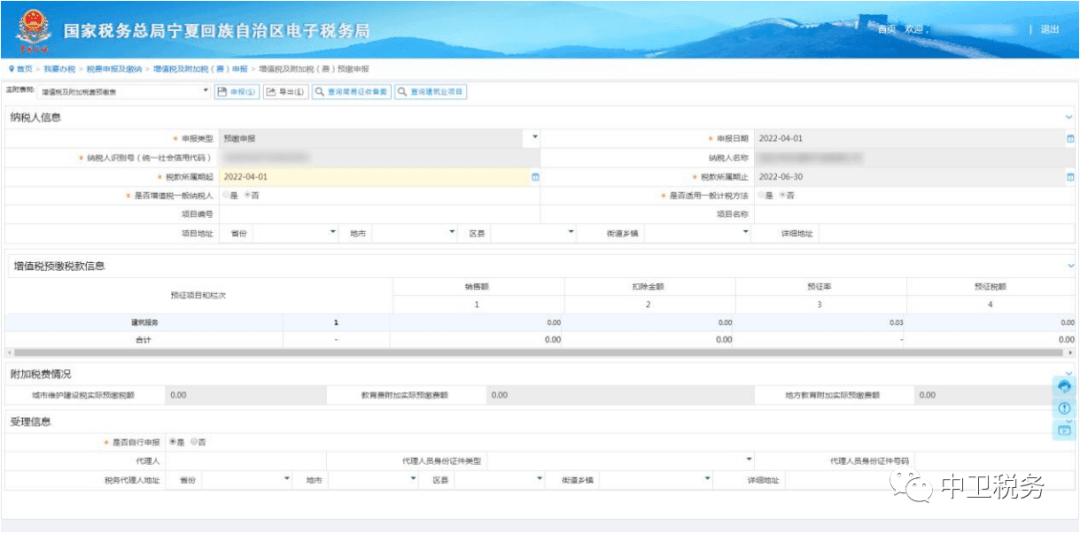The height and width of the screenshot is (534, 1080).
Task: Select 是 for 是否适用一般计税方法
Action: [x=762, y=195]
